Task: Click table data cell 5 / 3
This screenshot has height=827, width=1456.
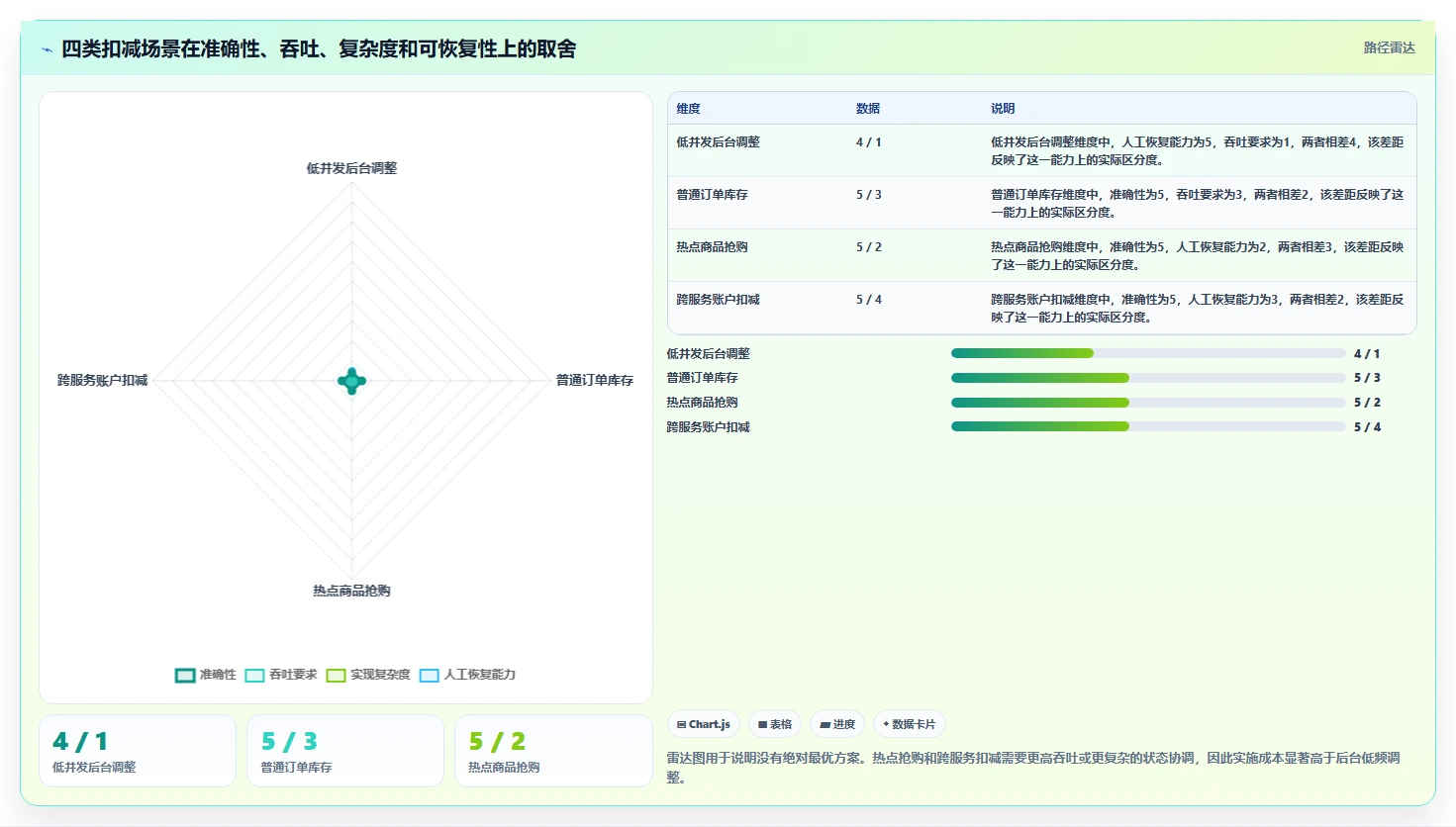Action: [868, 195]
